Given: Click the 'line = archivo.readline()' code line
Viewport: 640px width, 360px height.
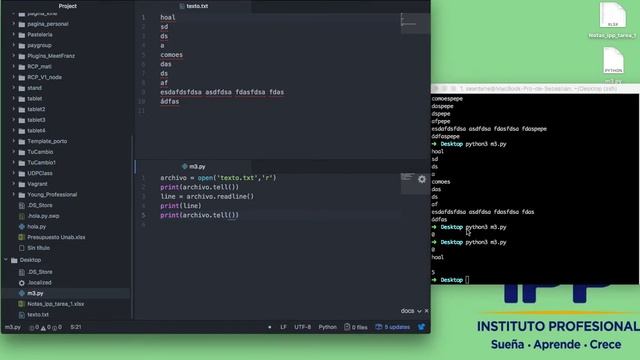Looking at the screenshot, I should click(x=207, y=196).
